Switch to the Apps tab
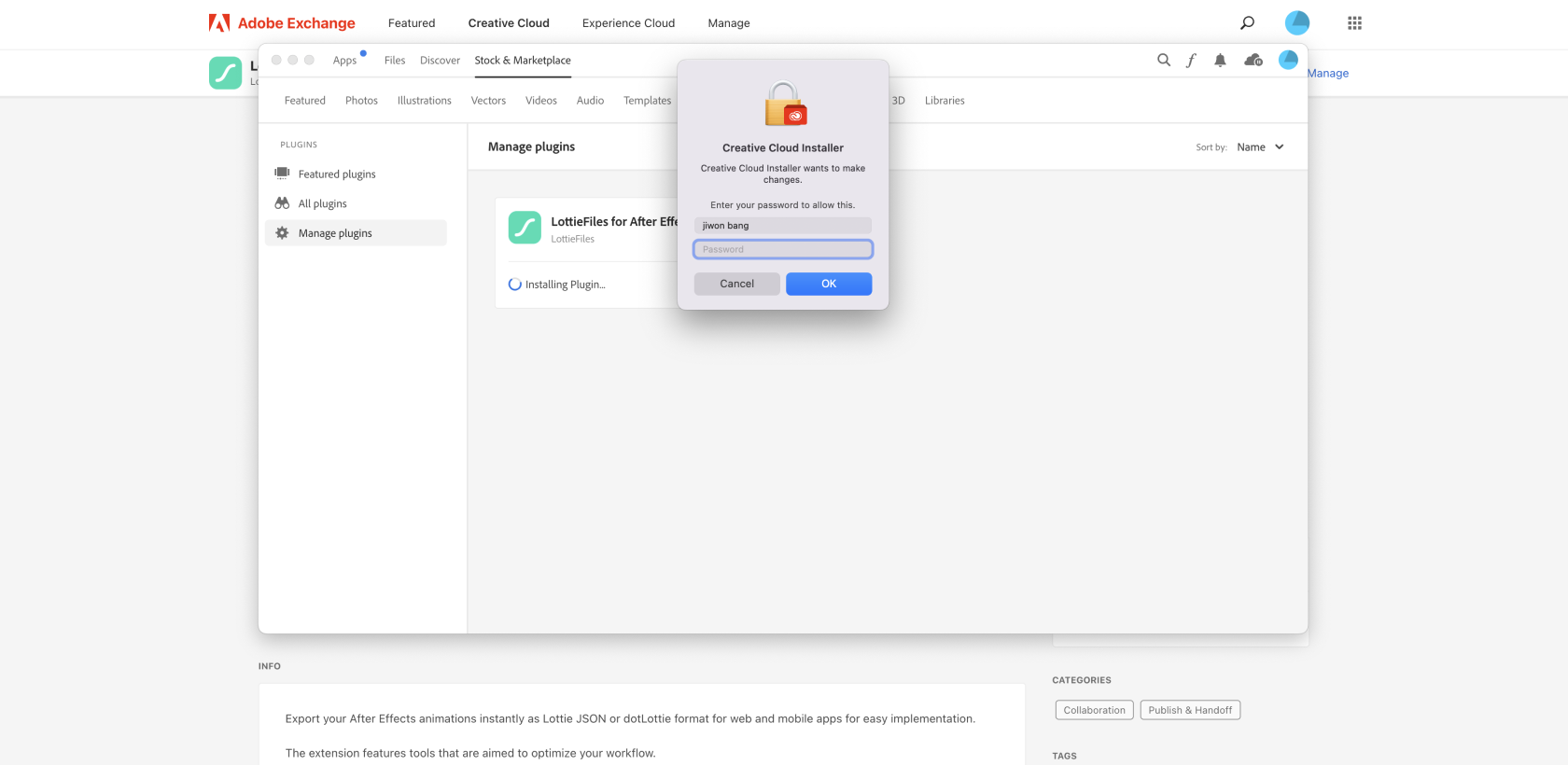 point(344,61)
